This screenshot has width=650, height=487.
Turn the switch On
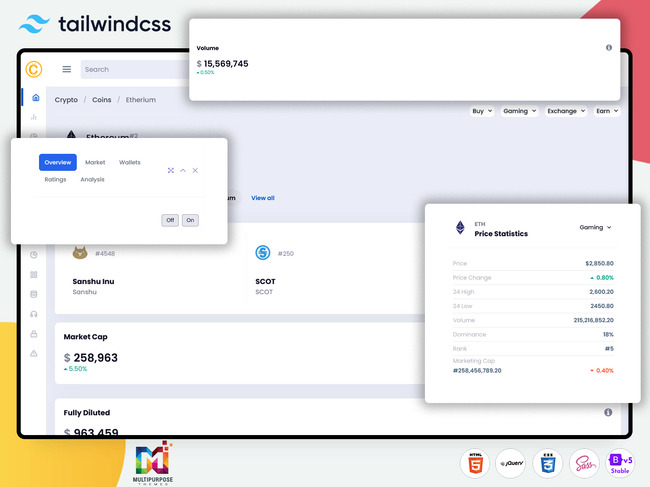click(190, 220)
